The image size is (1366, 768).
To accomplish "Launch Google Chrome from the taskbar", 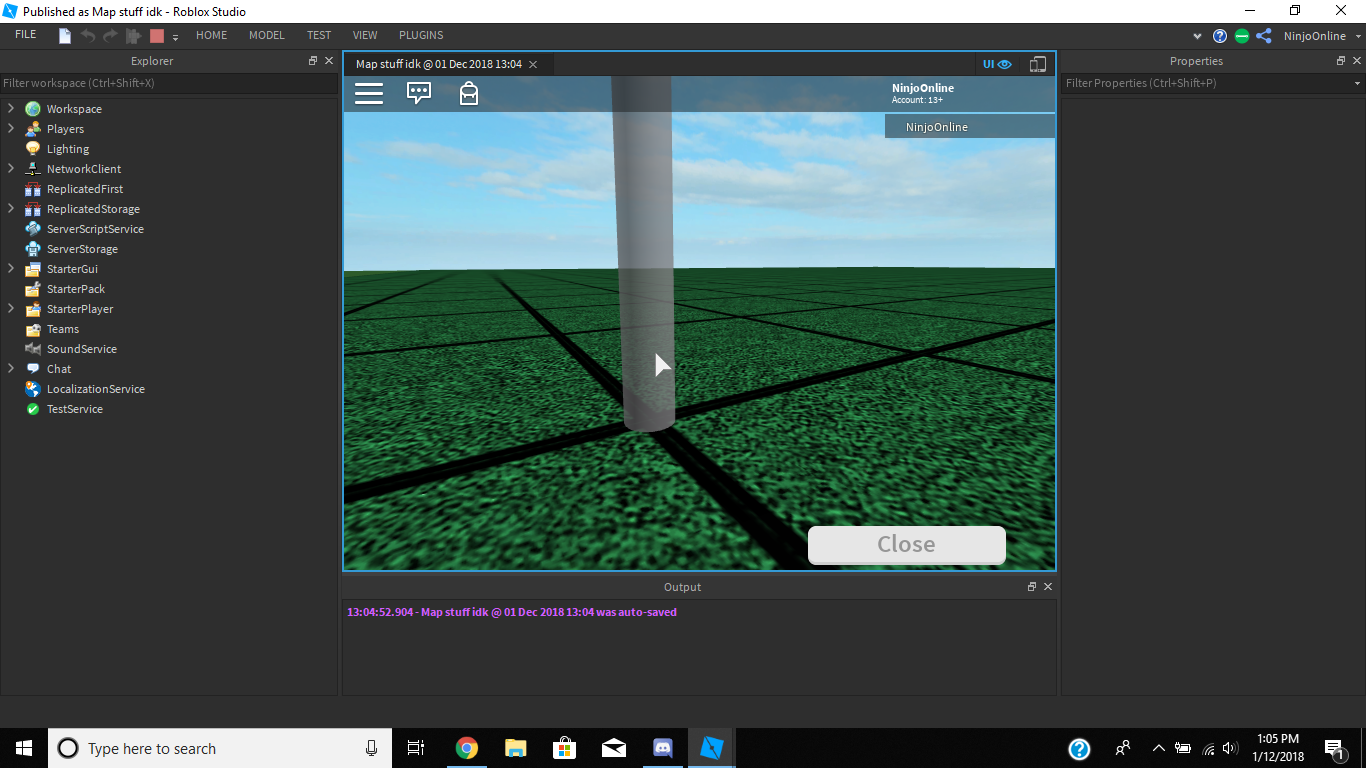I will click(x=466, y=748).
